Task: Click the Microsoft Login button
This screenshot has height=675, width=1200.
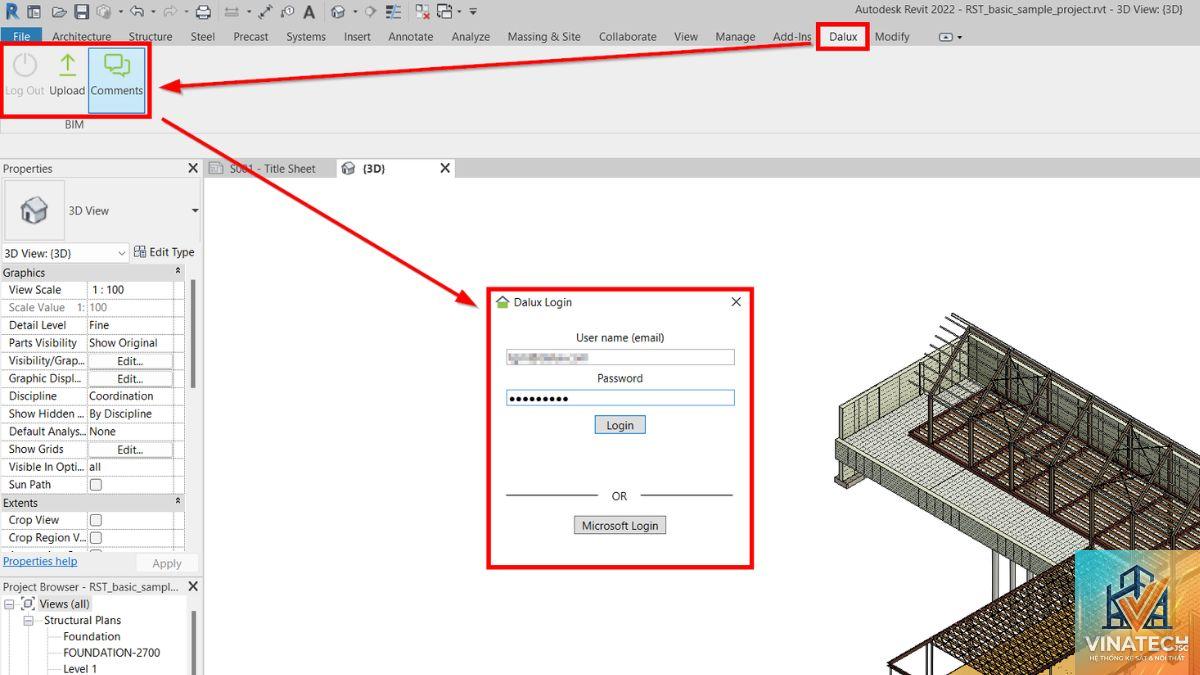Action: coord(620,525)
